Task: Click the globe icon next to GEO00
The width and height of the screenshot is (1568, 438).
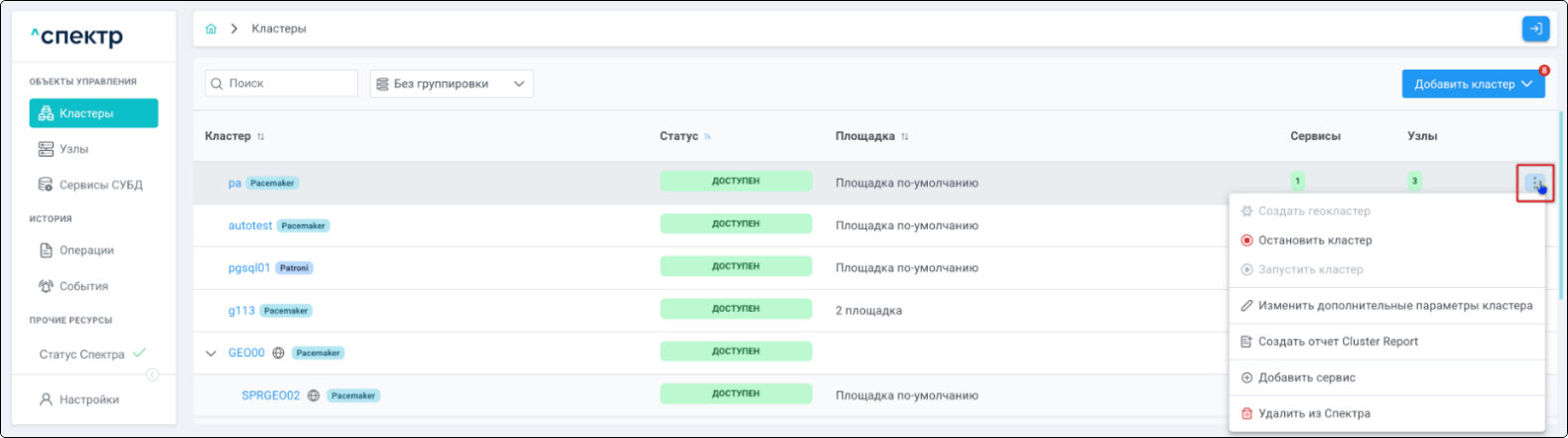Action: (x=279, y=354)
